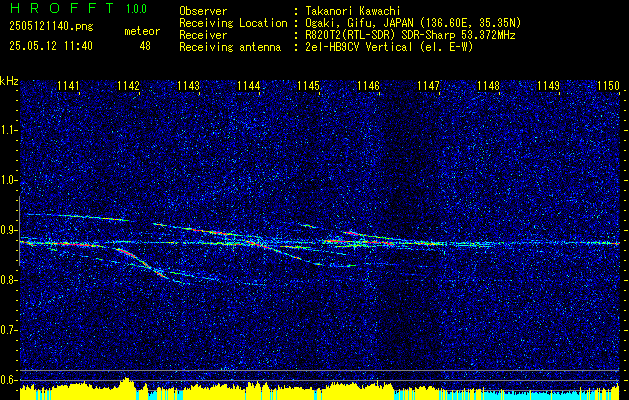Click time axis marker 1146
The height and width of the screenshot is (400, 629).
click(x=369, y=86)
